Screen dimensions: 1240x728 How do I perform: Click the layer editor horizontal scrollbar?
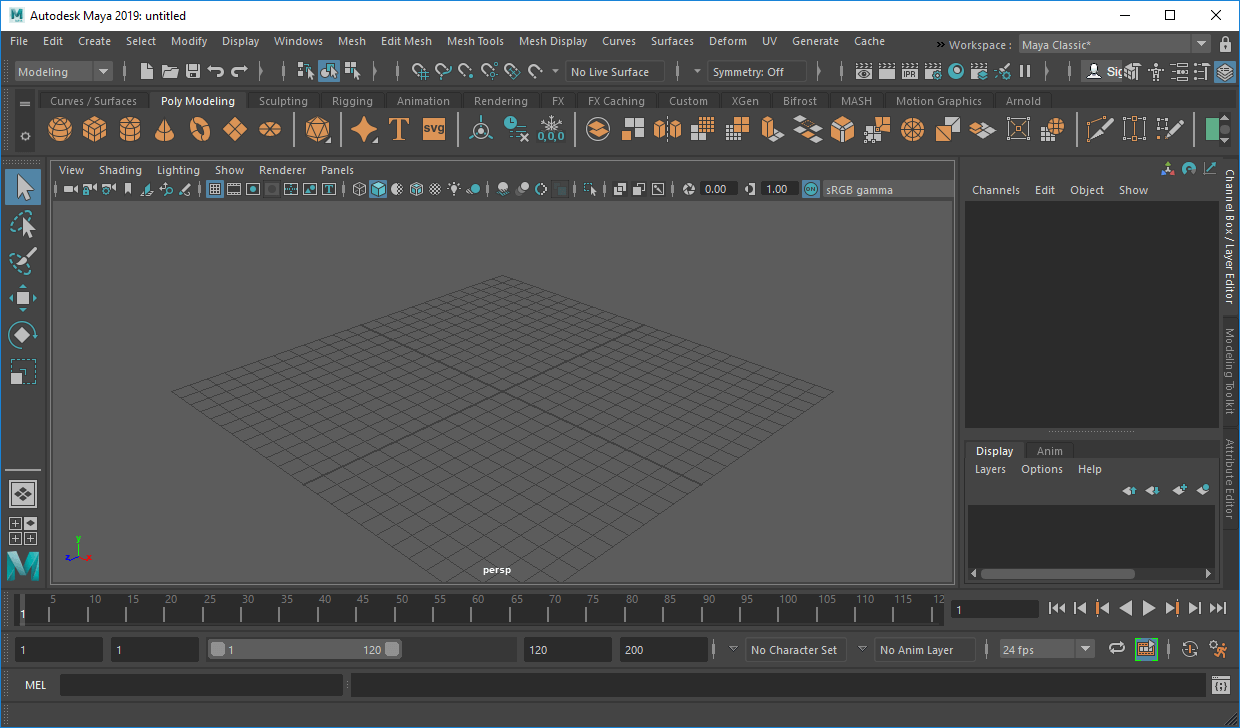1058,574
